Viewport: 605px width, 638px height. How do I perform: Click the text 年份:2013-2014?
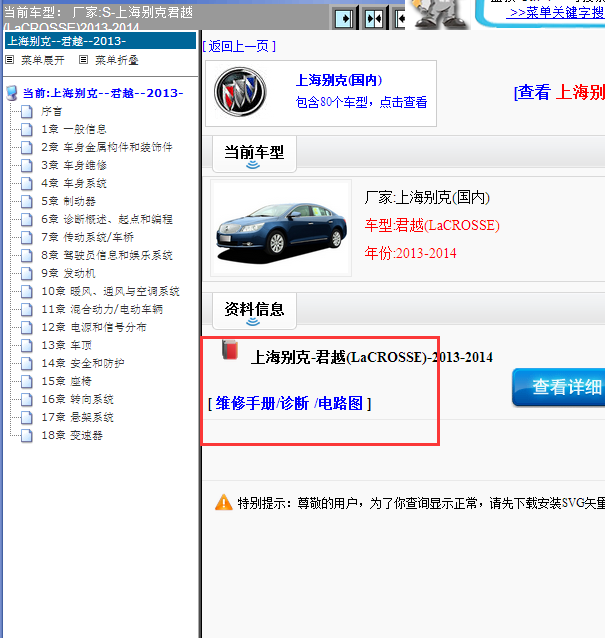(410, 253)
